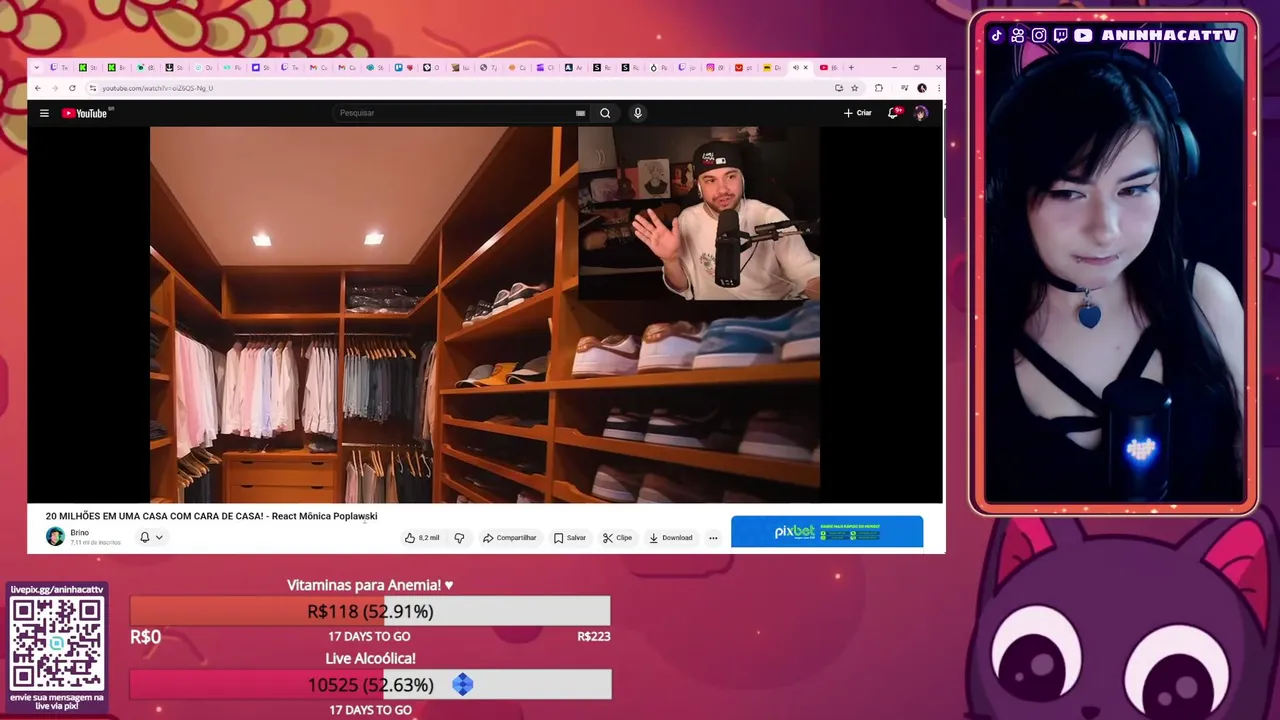The width and height of the screenshot is (1280, 720).
Task: Open the on-screen keyboard icon in search
Action: [x=580, y=113]
